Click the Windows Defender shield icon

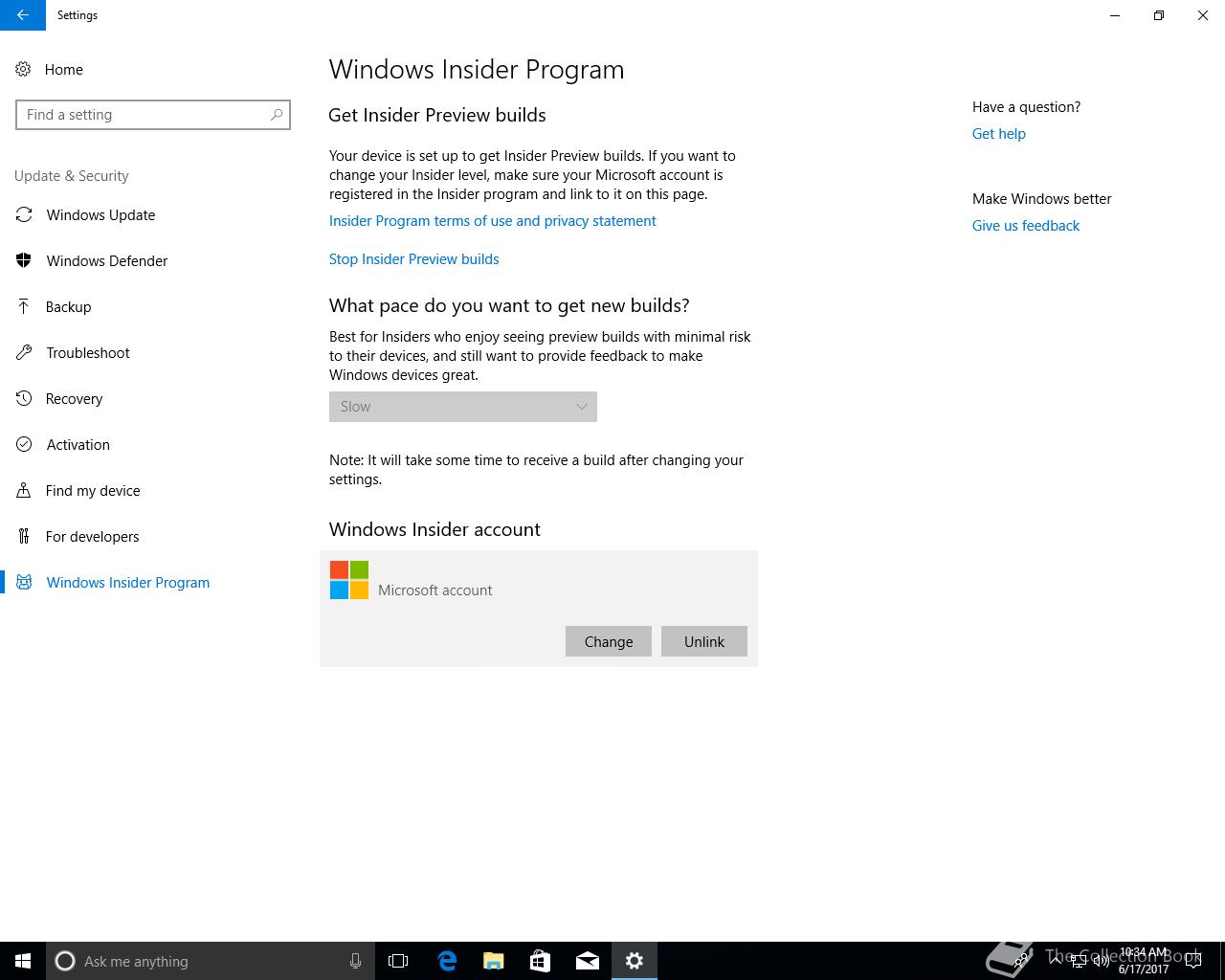pyautogui.click(x=24, y=260)
